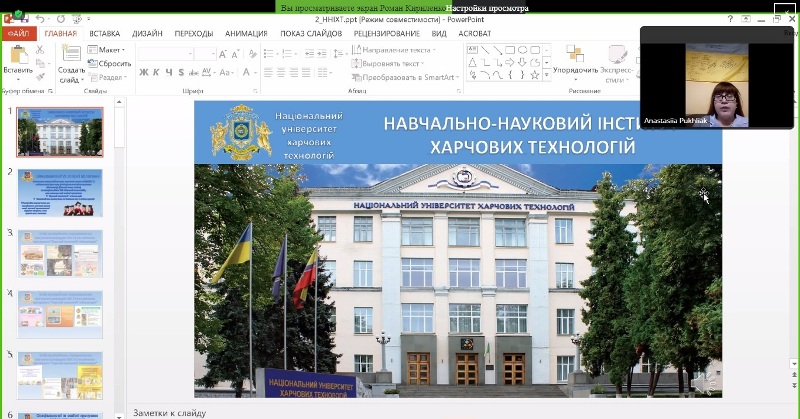Switch to the ВСТАВКА tab
The width and height of the screenshot is (800, 419).
pos(105,33)
